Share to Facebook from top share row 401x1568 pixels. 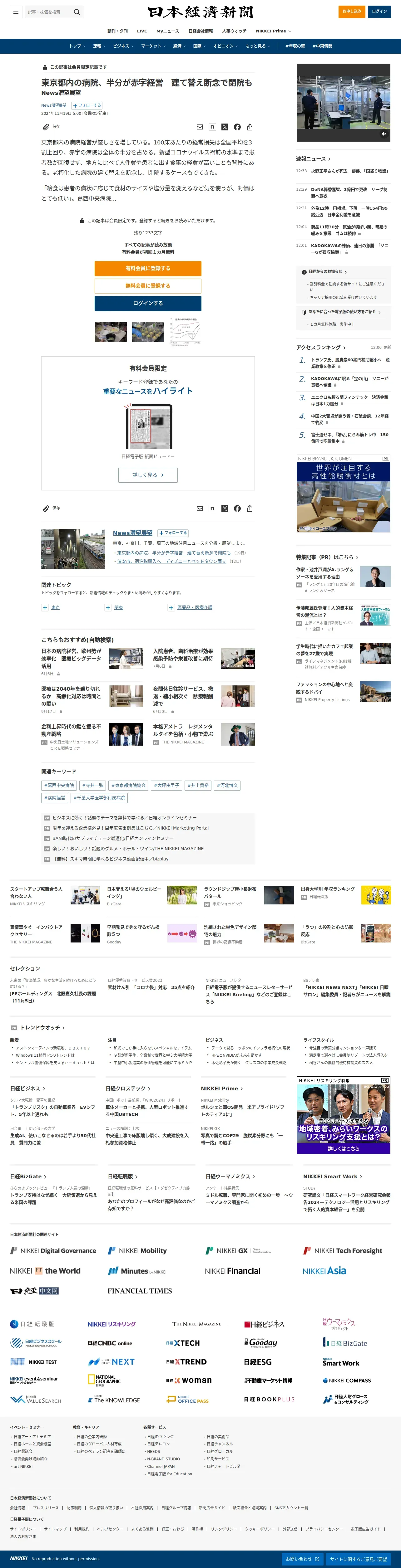pos(237,127)
